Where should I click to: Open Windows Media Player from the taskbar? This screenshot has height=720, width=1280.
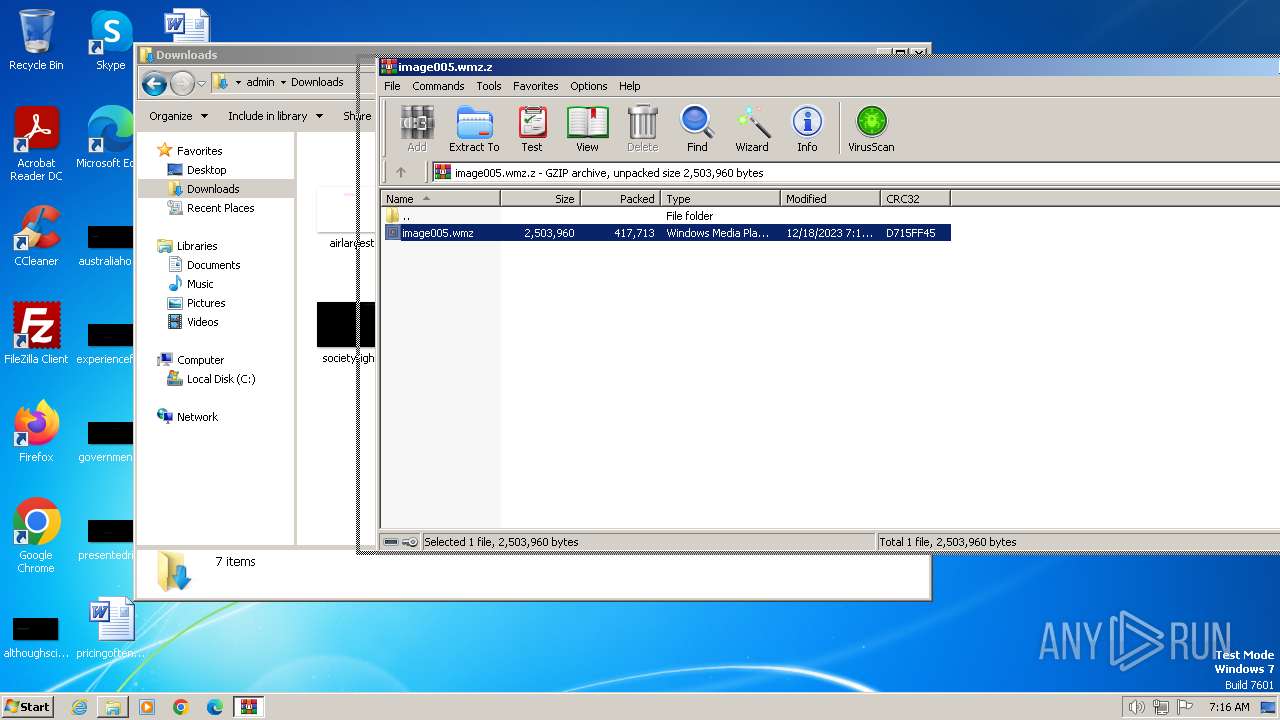[x=147, y=707]
